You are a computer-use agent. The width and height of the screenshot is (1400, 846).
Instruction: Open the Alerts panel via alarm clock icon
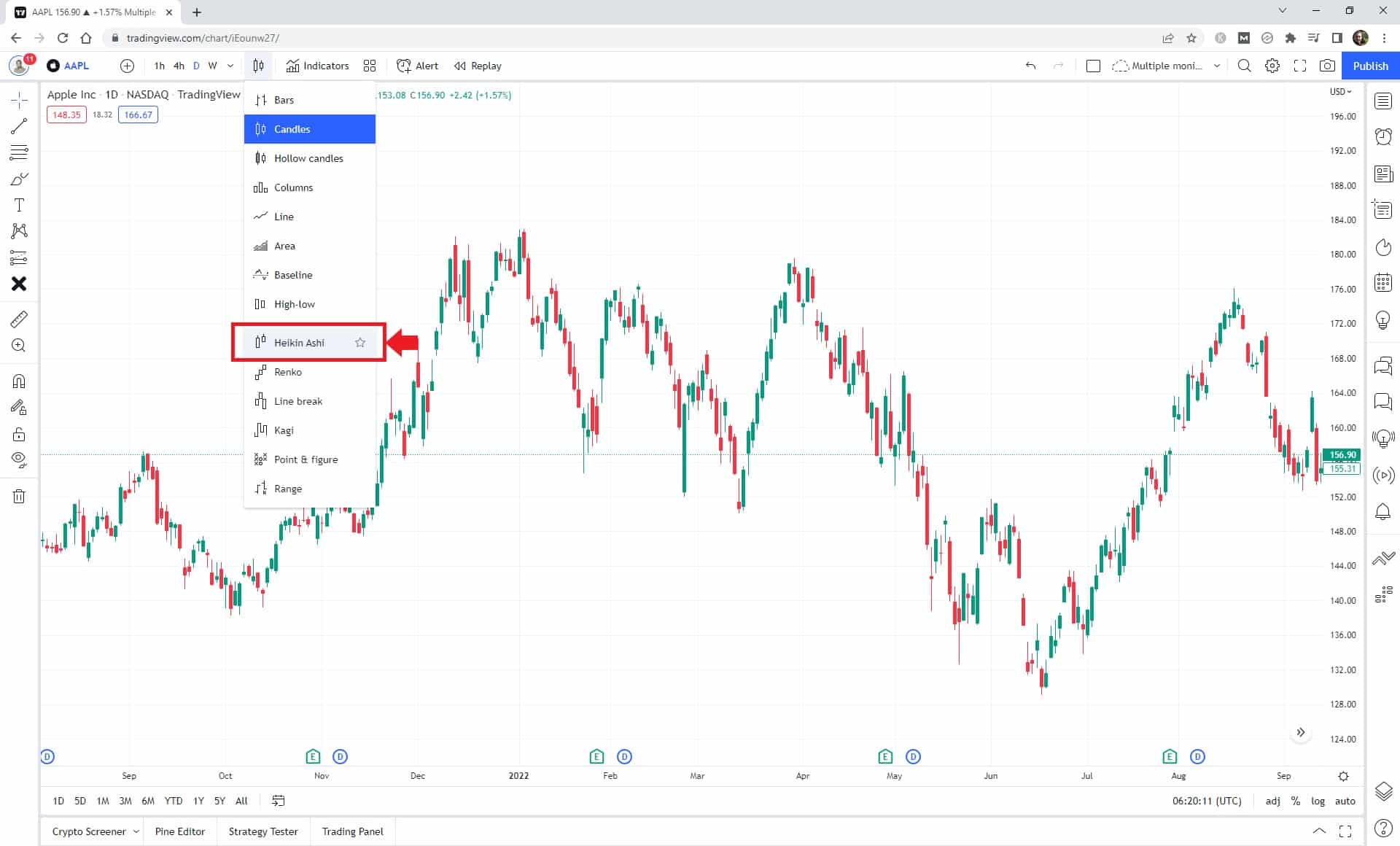(1382, 136)
